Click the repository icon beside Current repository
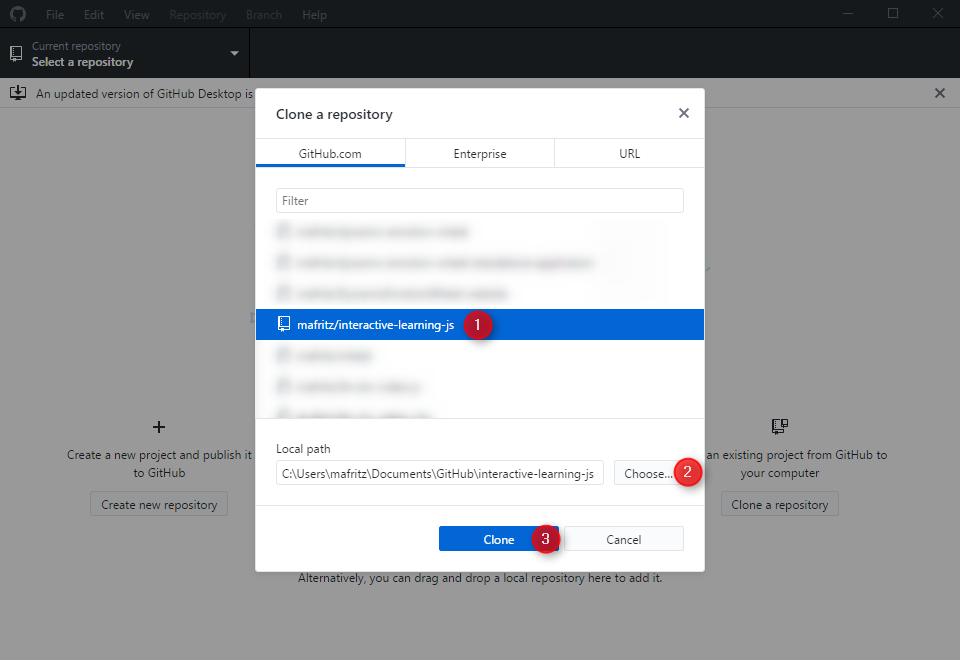 point(17,54)
